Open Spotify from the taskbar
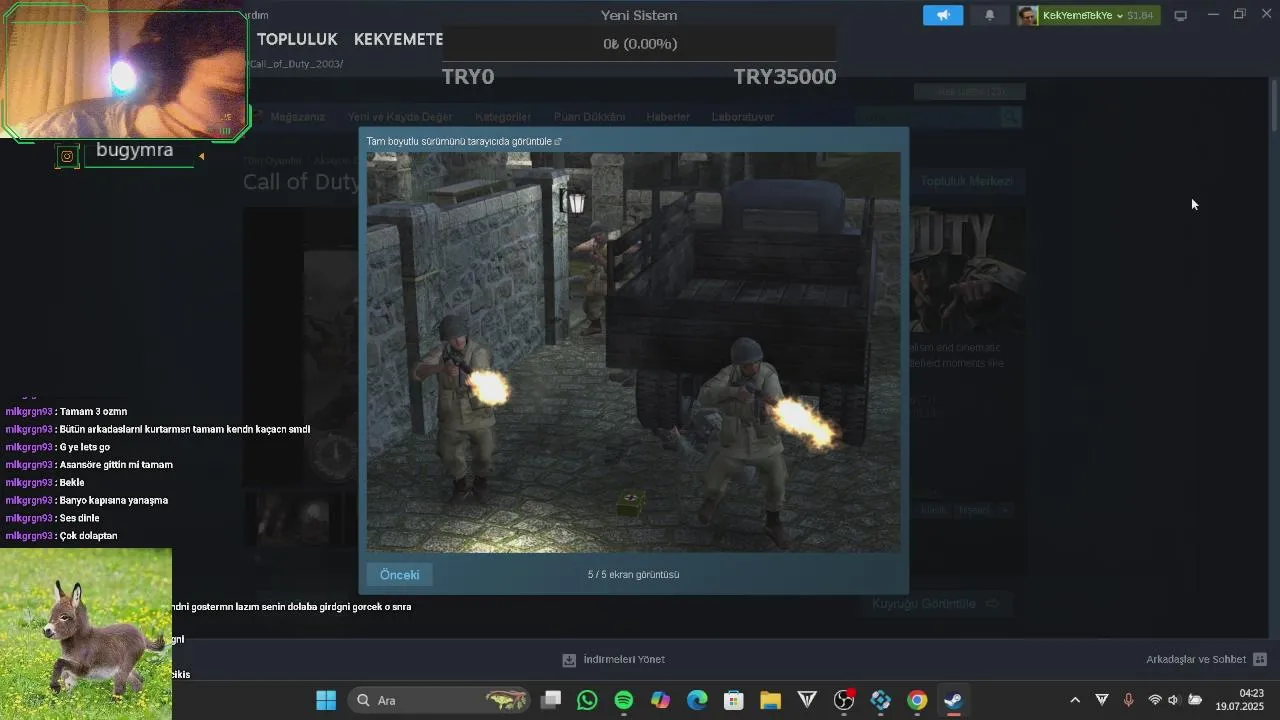The width and height of the screenshot is (1280, 720). 624,700
